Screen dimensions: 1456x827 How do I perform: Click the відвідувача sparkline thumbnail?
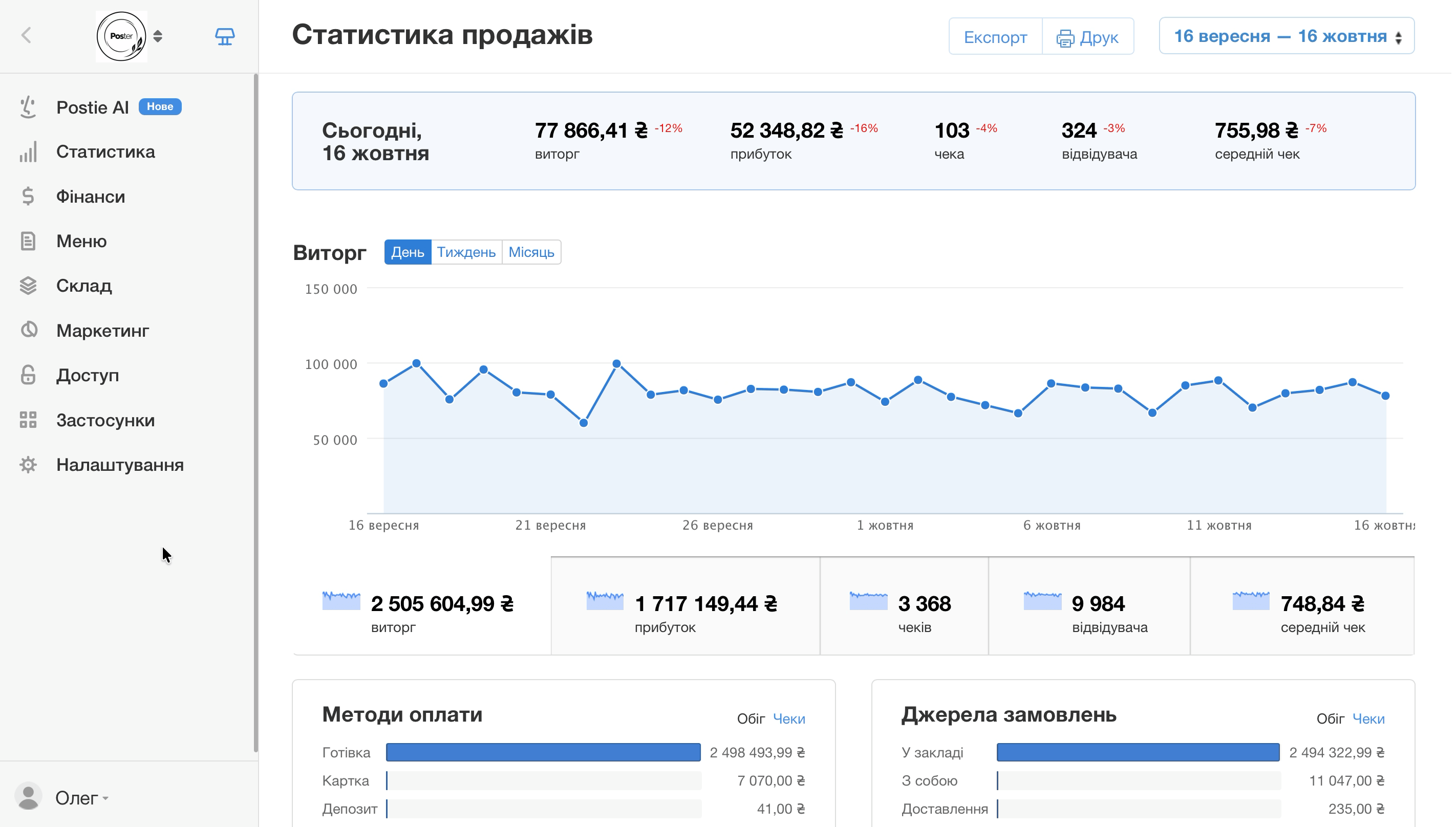click(1045, 601)
